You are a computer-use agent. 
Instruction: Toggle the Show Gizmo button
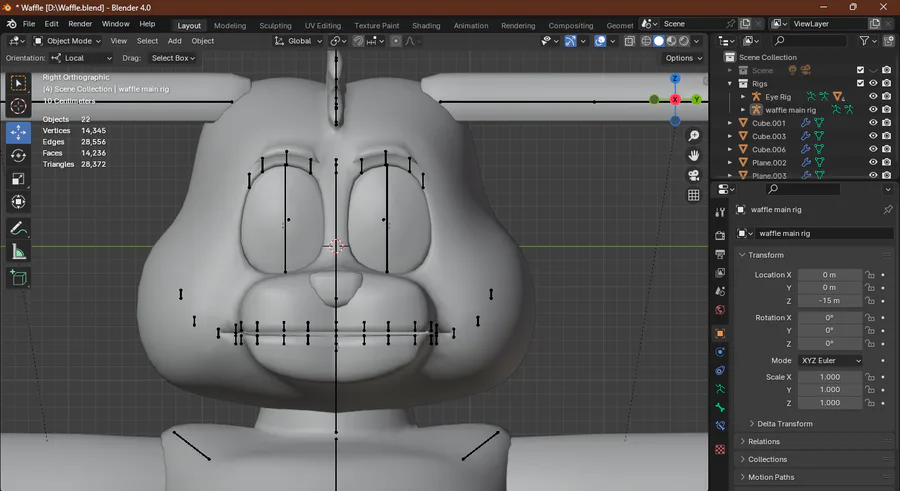coord(570,41)
